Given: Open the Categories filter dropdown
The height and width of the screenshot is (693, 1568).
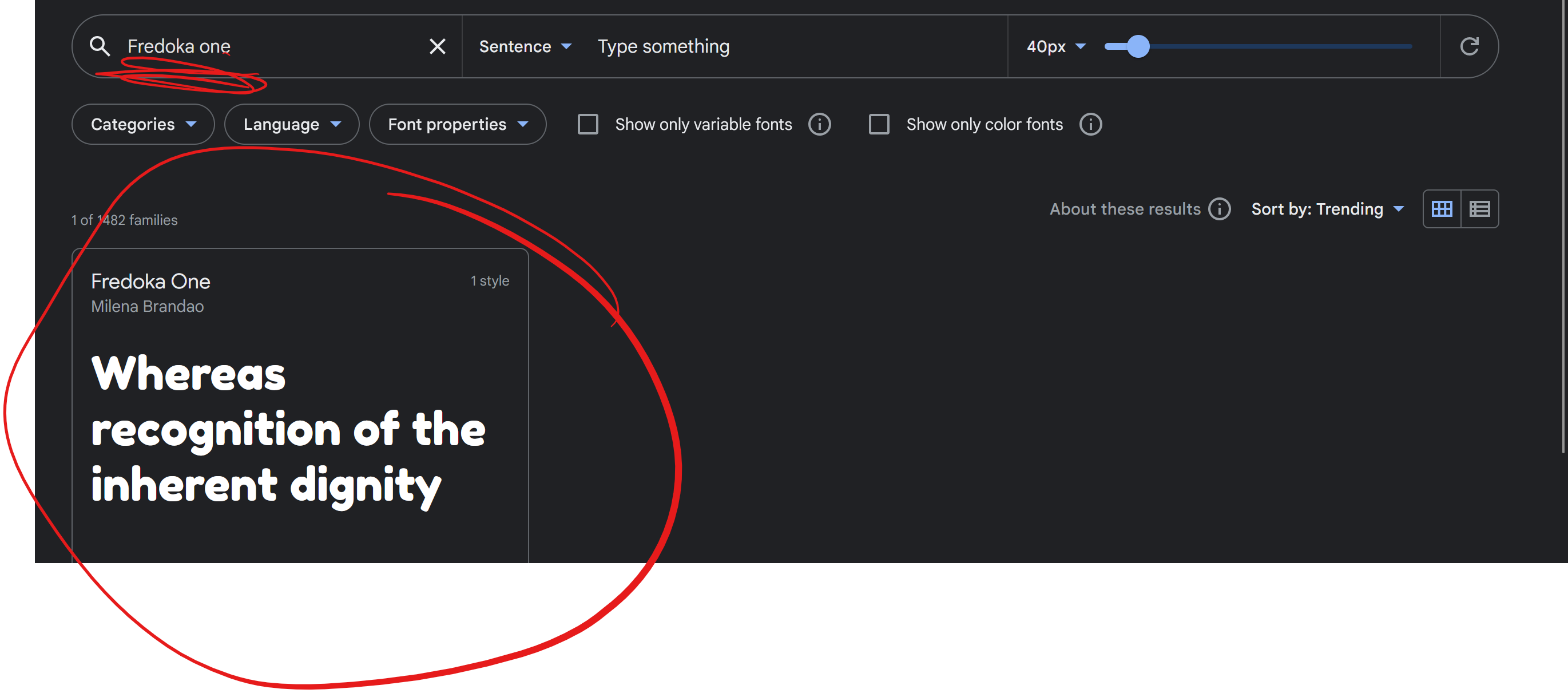Looking at the screenshot, I should pos(143,124).
